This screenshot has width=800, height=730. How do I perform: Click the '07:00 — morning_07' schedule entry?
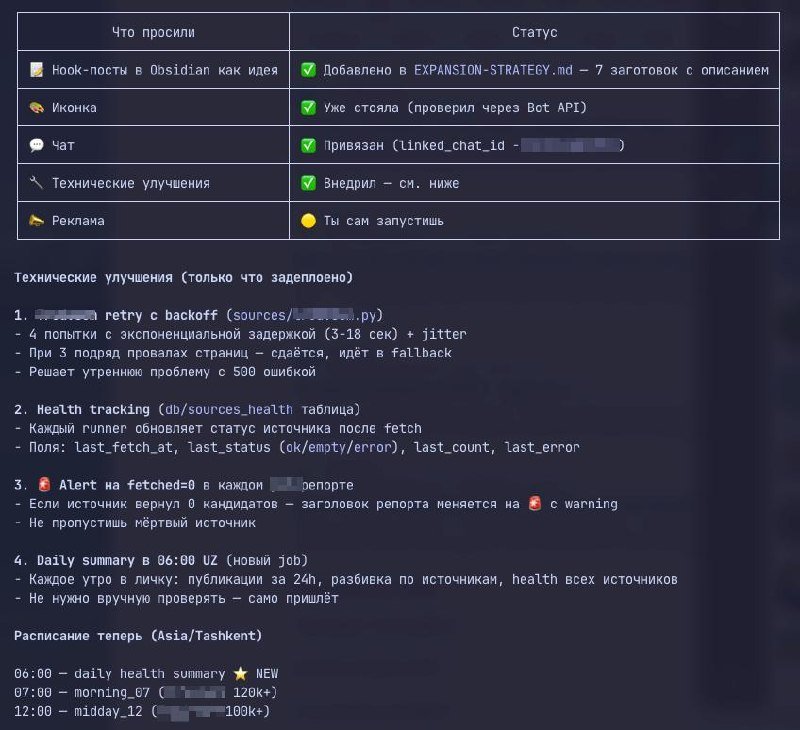click(146, 693)
